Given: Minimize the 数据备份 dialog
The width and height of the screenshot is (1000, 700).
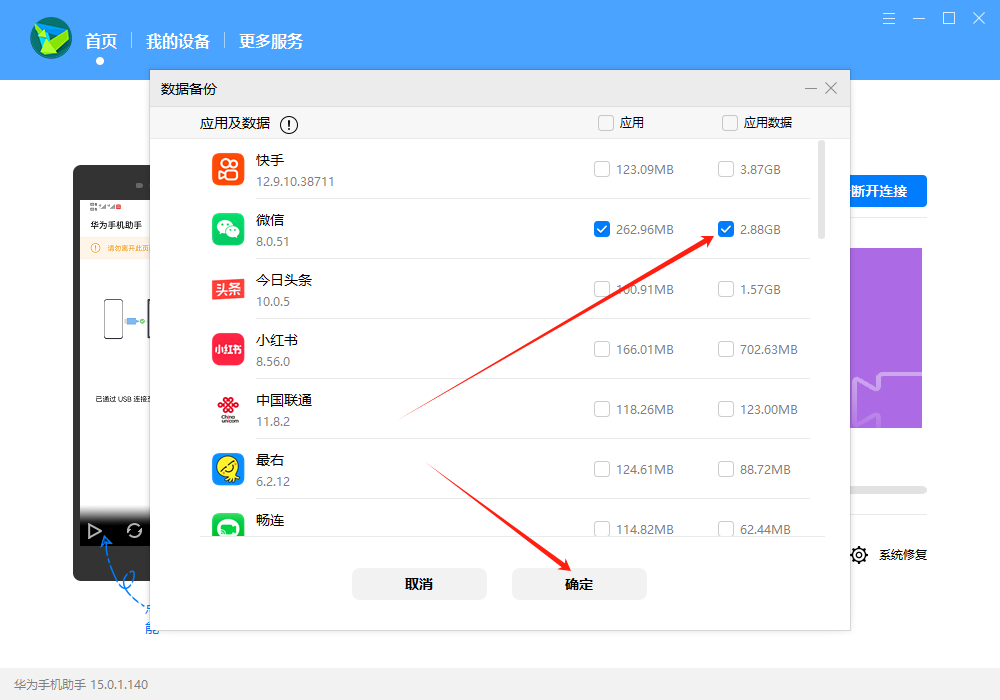Looking at the screenshot, I should point(811,88).
